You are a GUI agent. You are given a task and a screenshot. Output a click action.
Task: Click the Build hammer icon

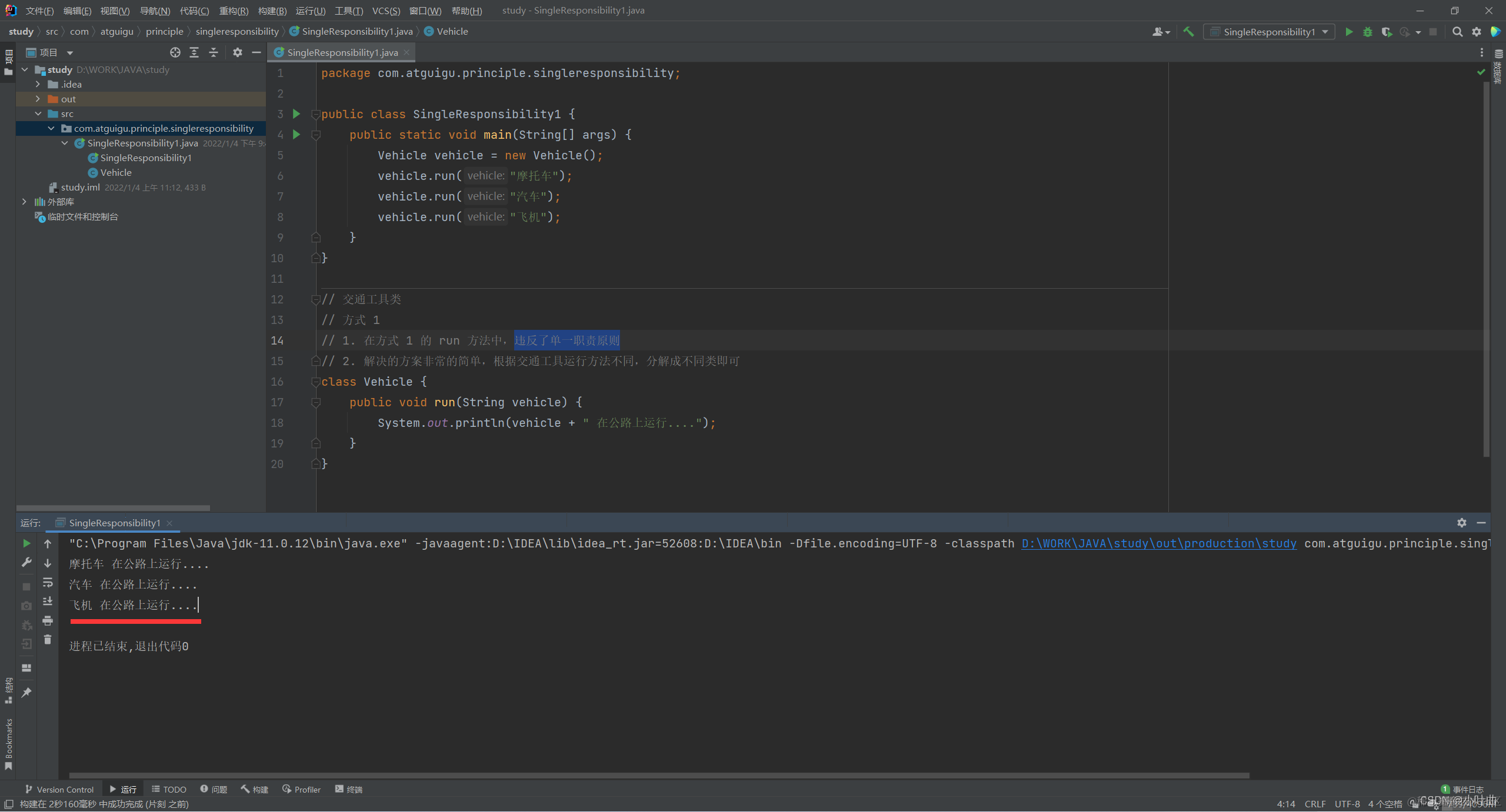coord(1189,32)
